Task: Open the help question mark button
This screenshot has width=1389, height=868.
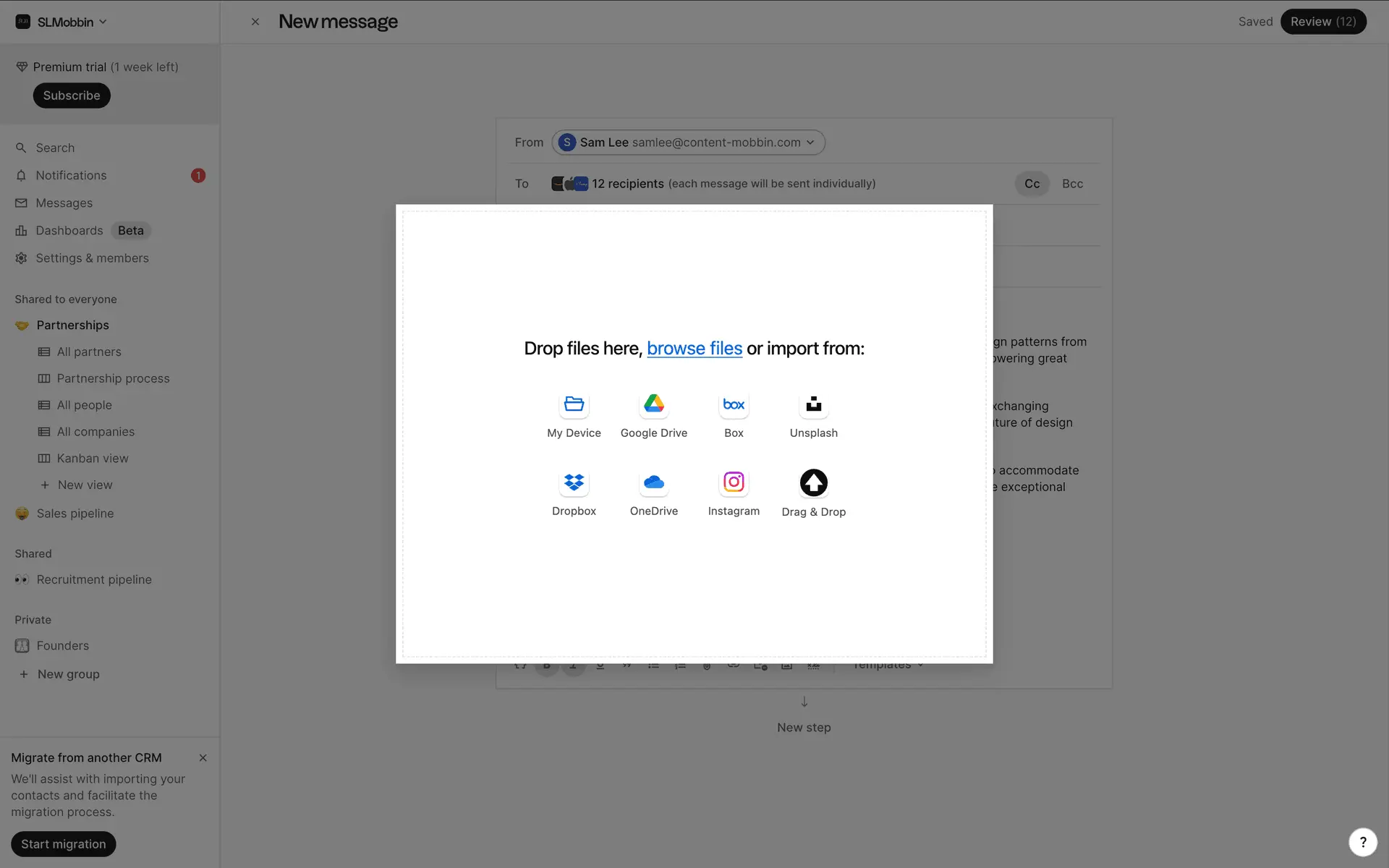Action: [x=1362, y=842]
